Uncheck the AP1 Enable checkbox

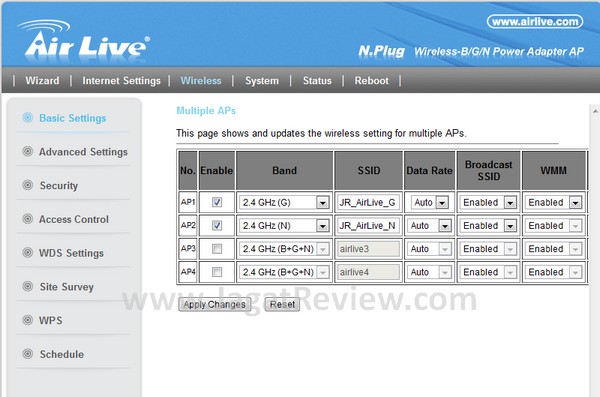coord(217,202)
